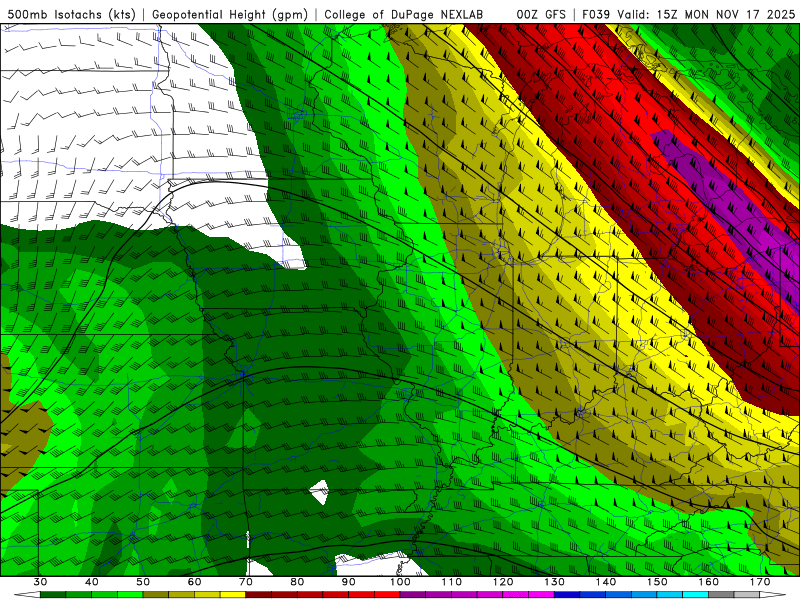Viewport: 800px width, 600px height.
Task: Pick the dark red 70–75 kt legend swatch
Action: [259, 596]
